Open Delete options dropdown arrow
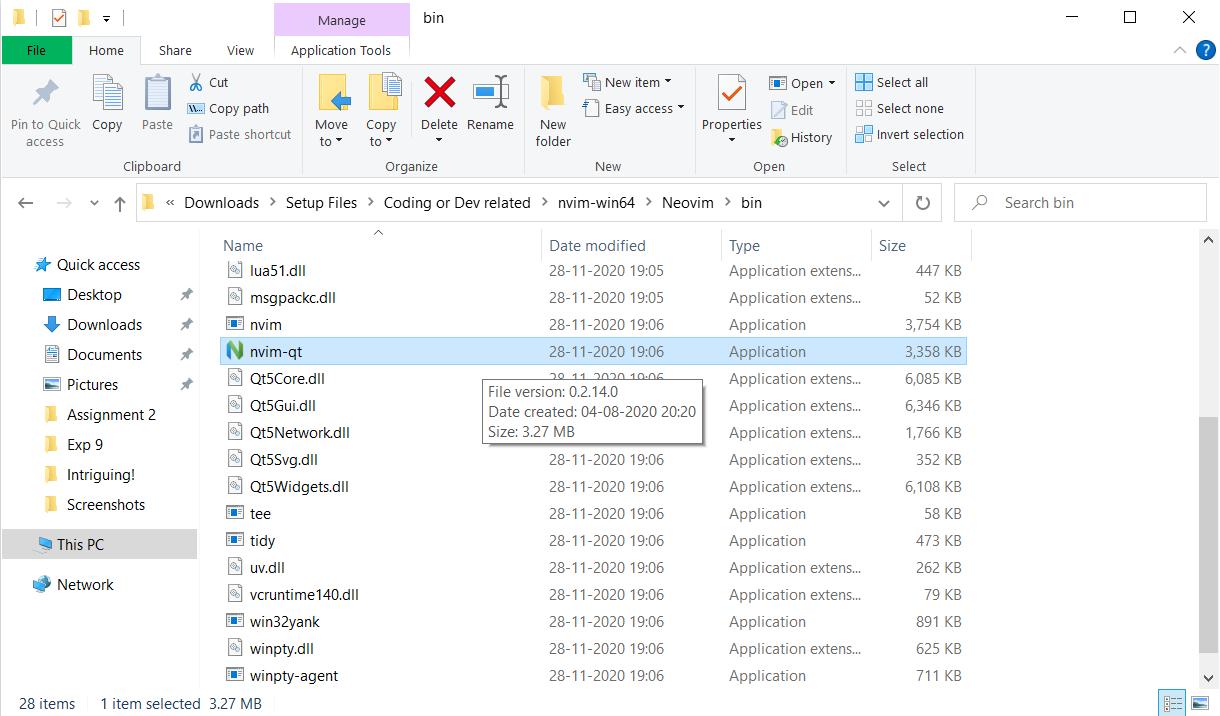 coord(439,140)
